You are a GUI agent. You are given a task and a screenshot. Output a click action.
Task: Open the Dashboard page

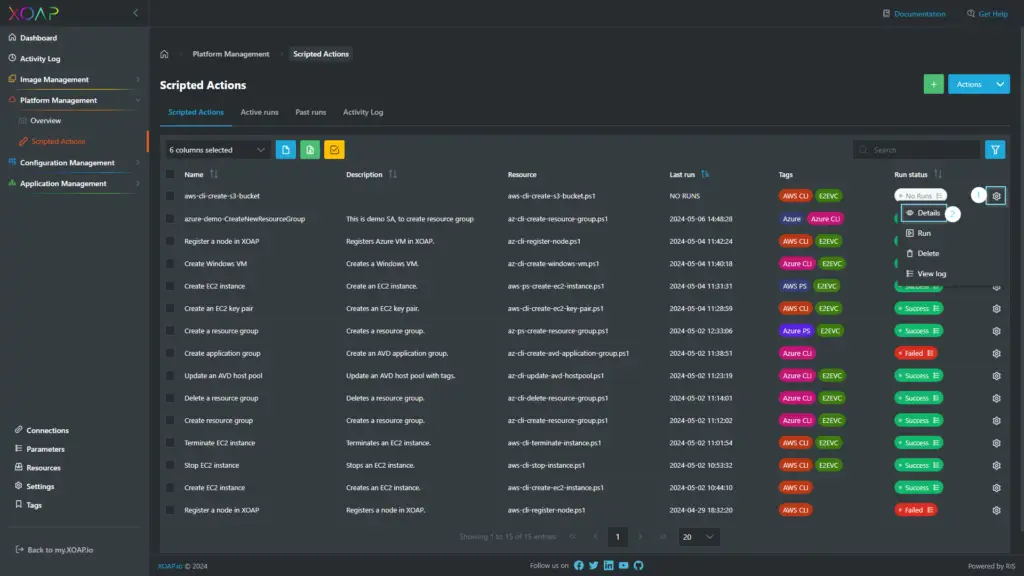tap(39, 38)
